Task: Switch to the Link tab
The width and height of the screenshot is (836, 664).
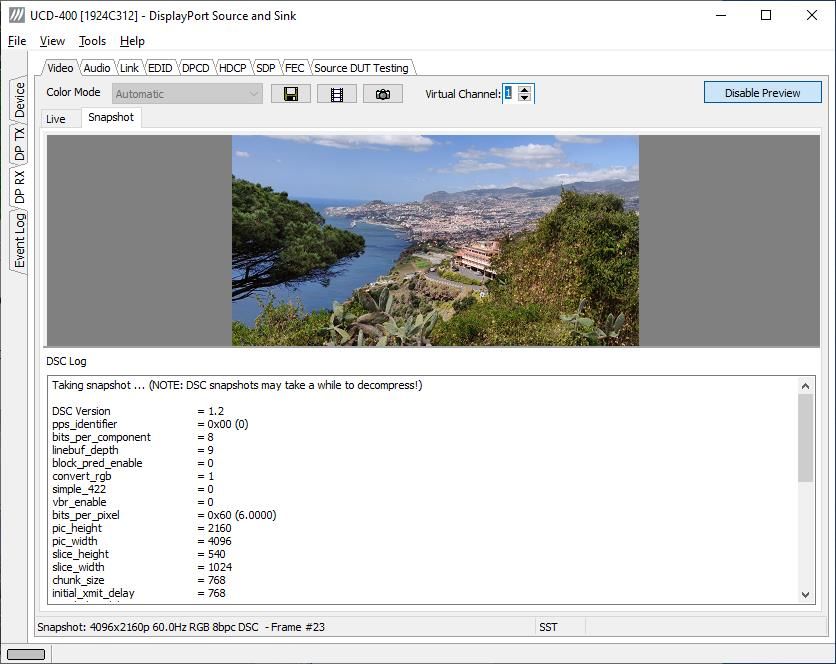Action: (129, 68)
